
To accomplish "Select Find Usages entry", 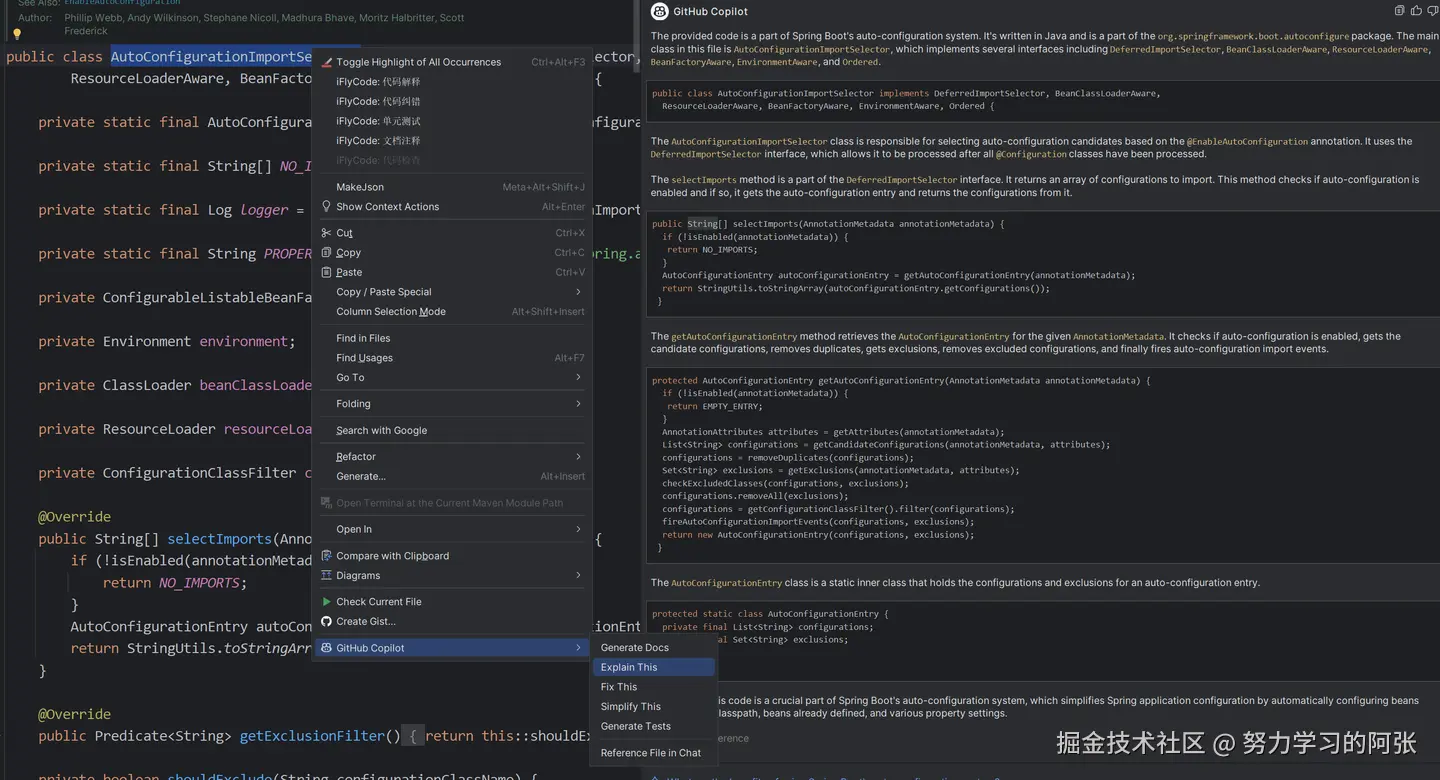I will (453, 358).
